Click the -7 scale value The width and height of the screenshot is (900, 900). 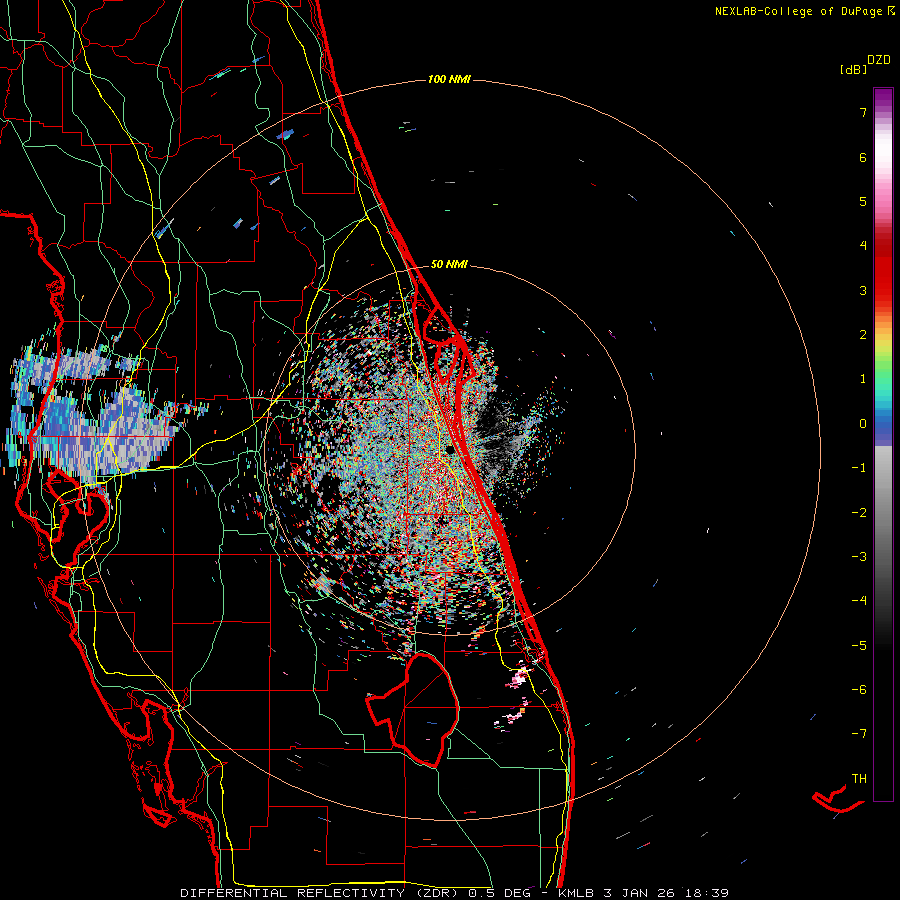pyautogui.click(x=859, y=734)
